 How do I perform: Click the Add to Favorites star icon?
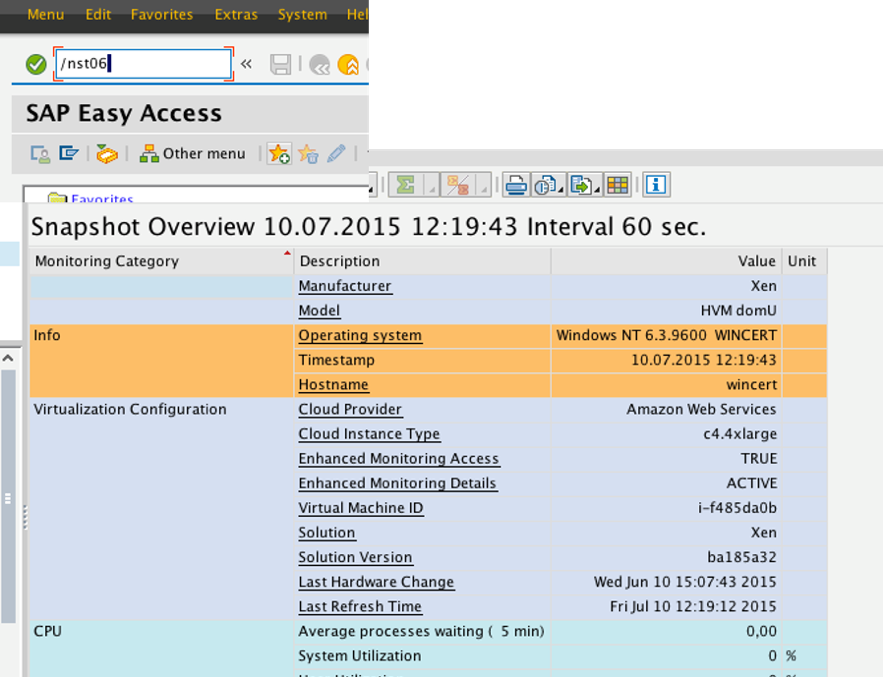point(279,153)
